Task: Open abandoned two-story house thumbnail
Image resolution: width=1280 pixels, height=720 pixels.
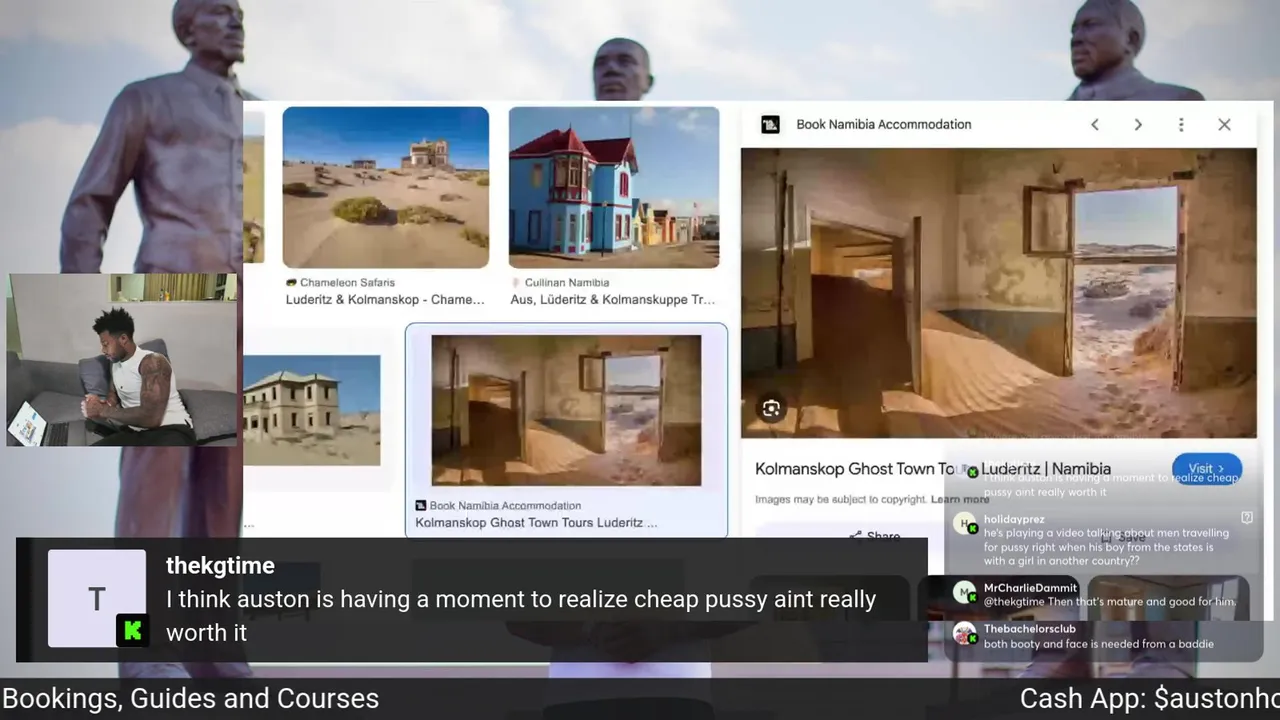Action: click(312, 410)
